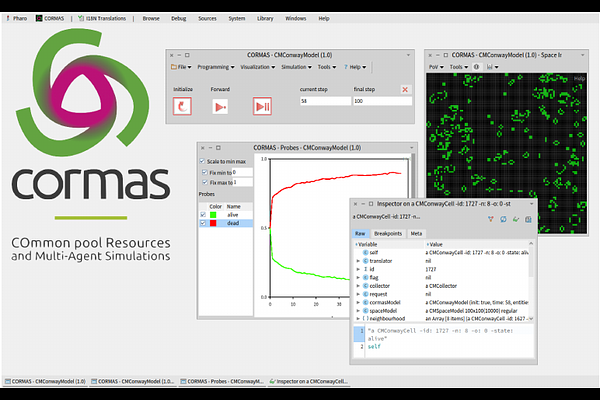Click the green alive color swatch

(213, 215)
